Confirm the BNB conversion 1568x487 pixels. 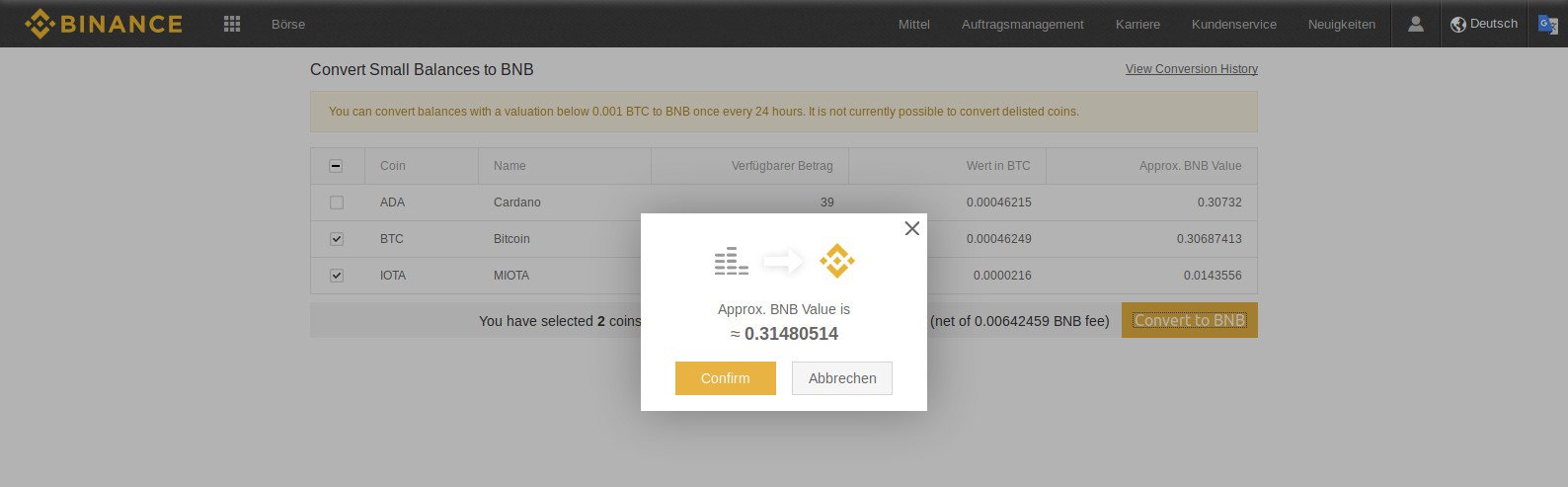click(x=726, y=378)
